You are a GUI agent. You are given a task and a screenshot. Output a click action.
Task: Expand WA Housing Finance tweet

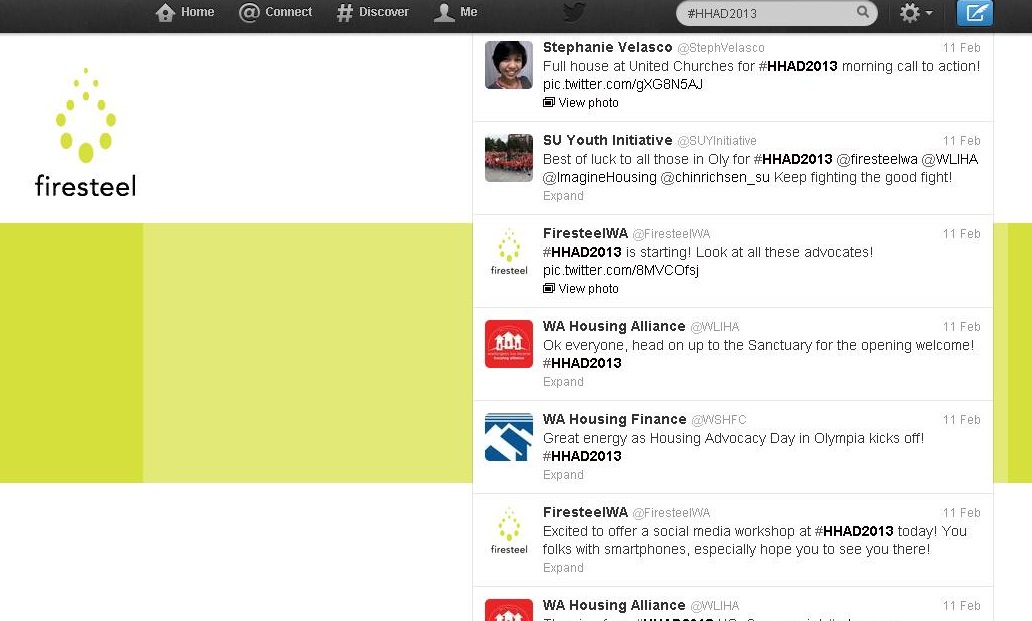click(563, 475)
